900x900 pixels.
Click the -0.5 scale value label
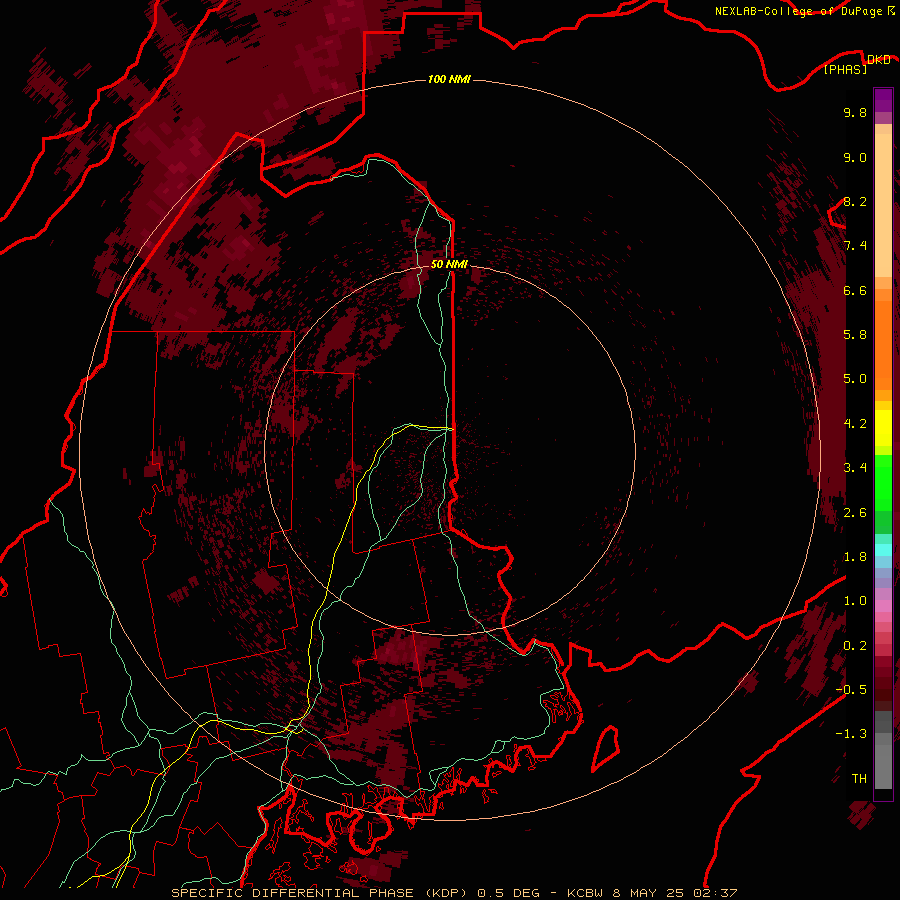851,690
